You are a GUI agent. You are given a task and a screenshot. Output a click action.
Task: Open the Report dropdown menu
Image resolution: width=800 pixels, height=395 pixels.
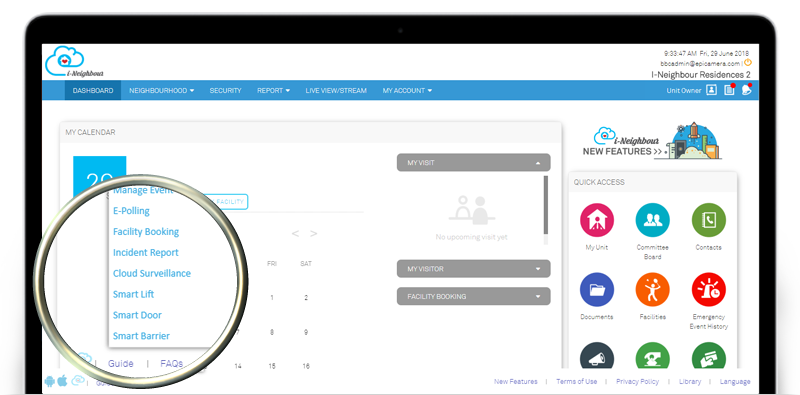(x=273, y=90)
